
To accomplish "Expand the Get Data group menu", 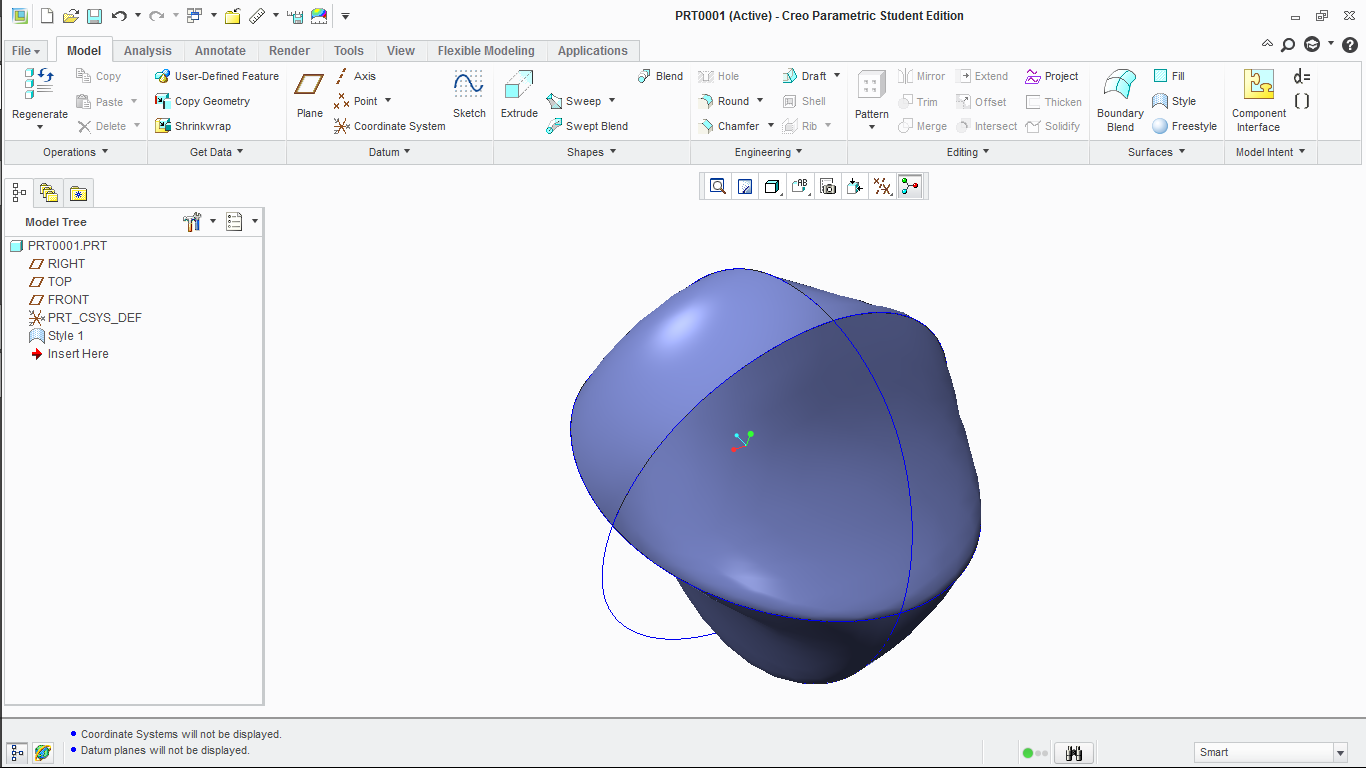I will coord(217,152).
